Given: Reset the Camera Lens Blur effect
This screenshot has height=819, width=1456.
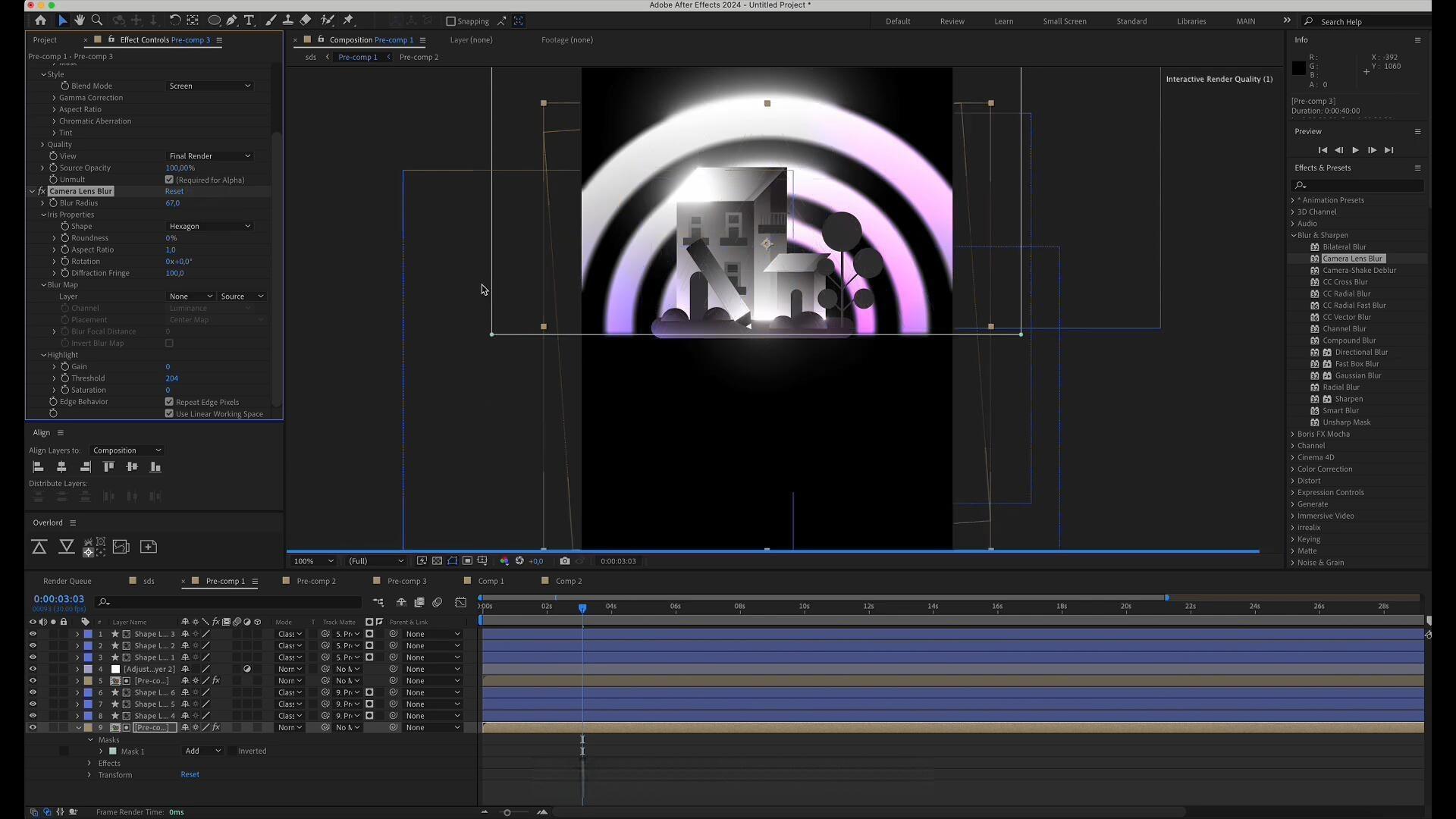Looking at the screenshot, I should tap(174, 191).
